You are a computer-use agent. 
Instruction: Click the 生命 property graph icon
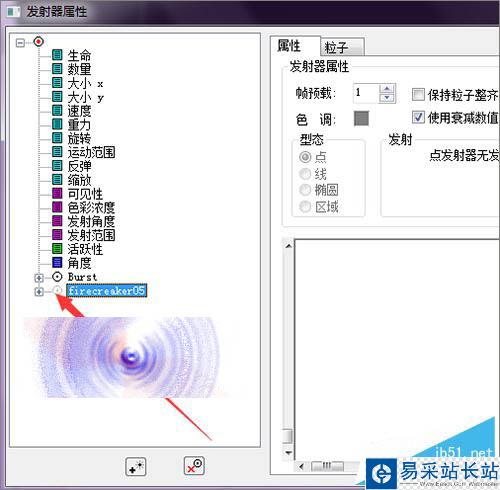(x=57, y=55)
